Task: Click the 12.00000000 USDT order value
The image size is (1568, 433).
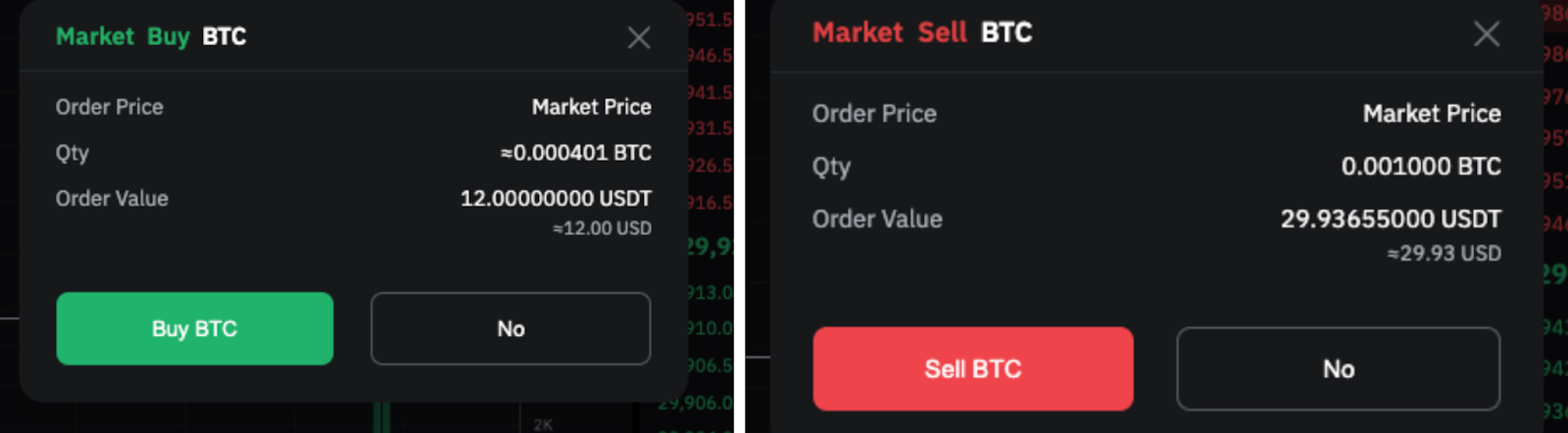Action: [x=556, y=199]
